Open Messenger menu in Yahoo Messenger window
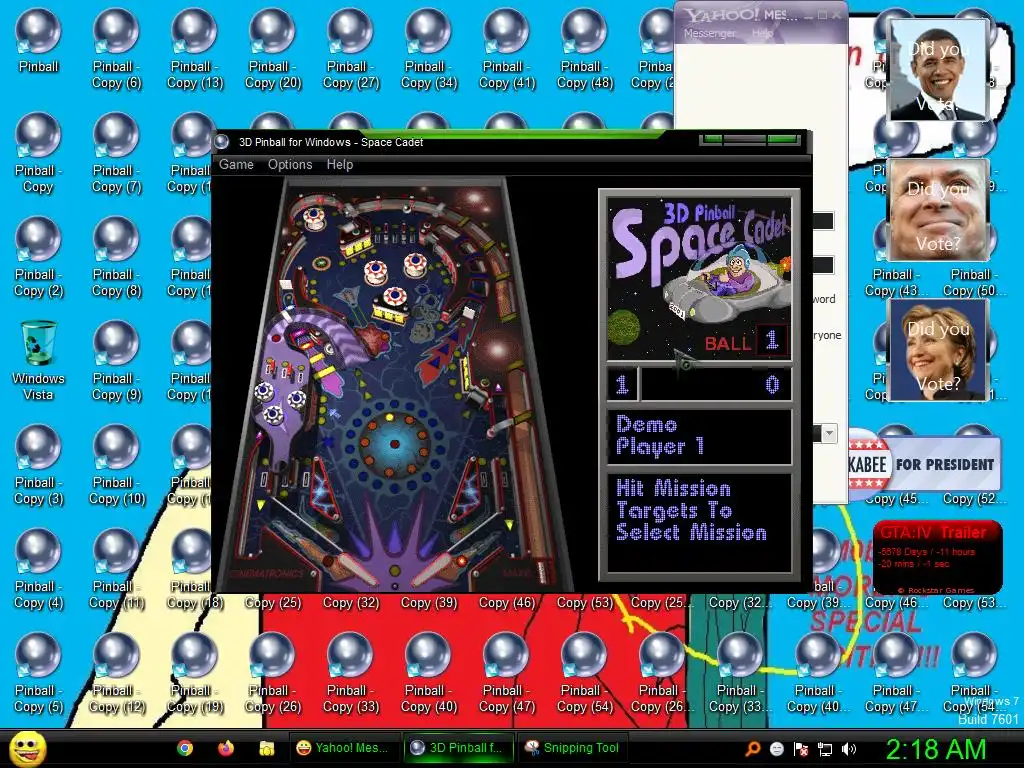Viewport: 1024px width, 768px height. tap(709, 33)
